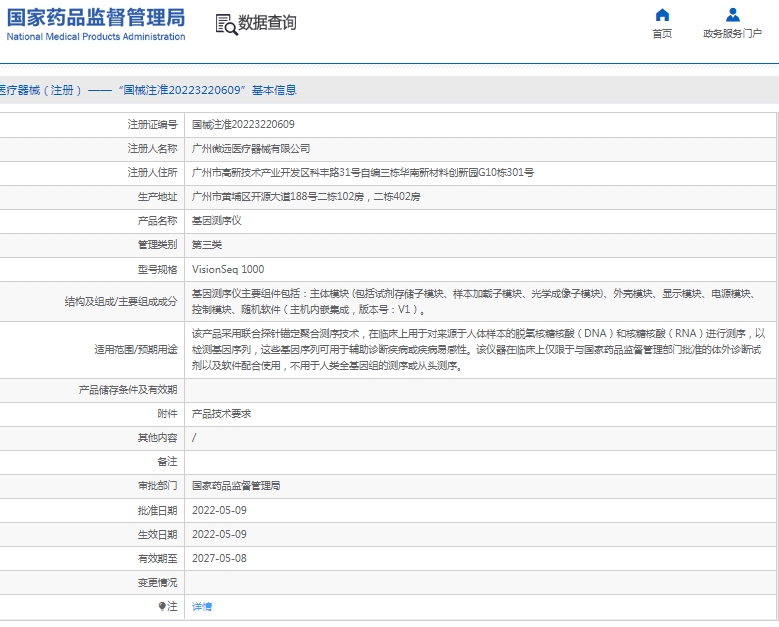Click the home (首页) icon
Viewport: 779px width, 627px height.
tap(662, 15)
